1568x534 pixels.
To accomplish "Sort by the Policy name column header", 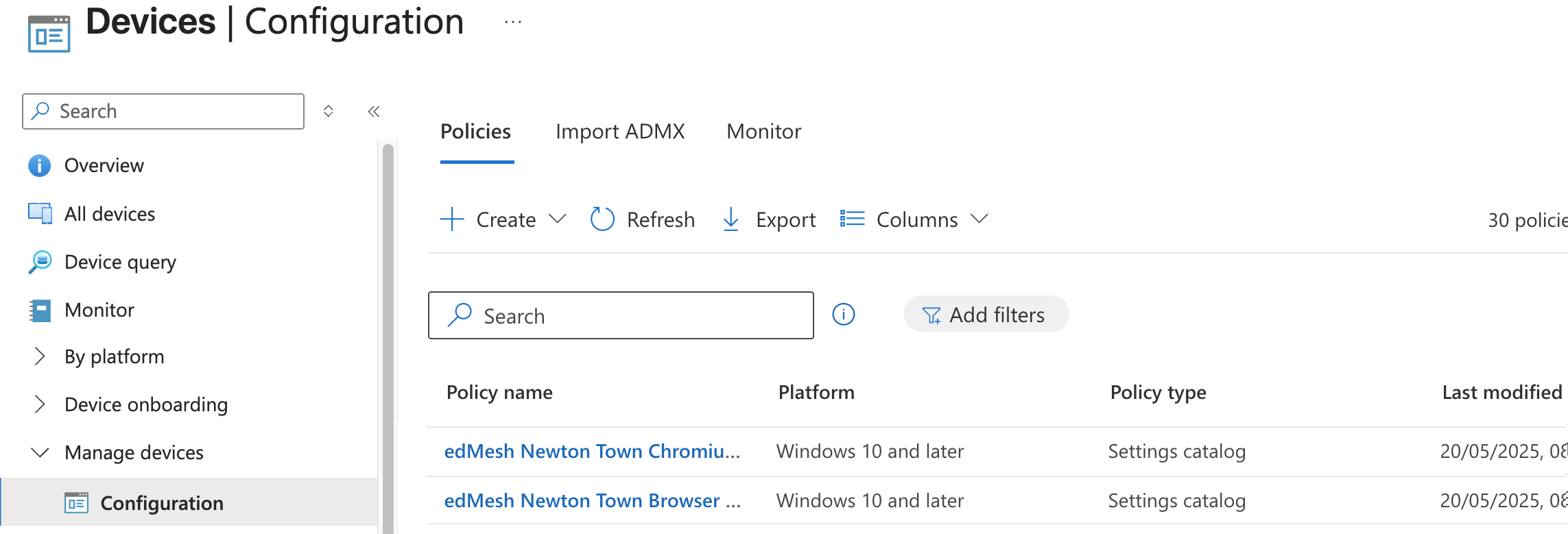I will point(499,392).
